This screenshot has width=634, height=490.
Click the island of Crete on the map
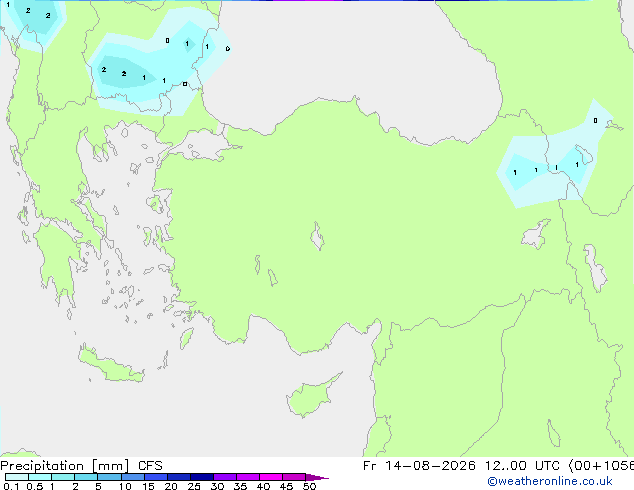[111, 366]
